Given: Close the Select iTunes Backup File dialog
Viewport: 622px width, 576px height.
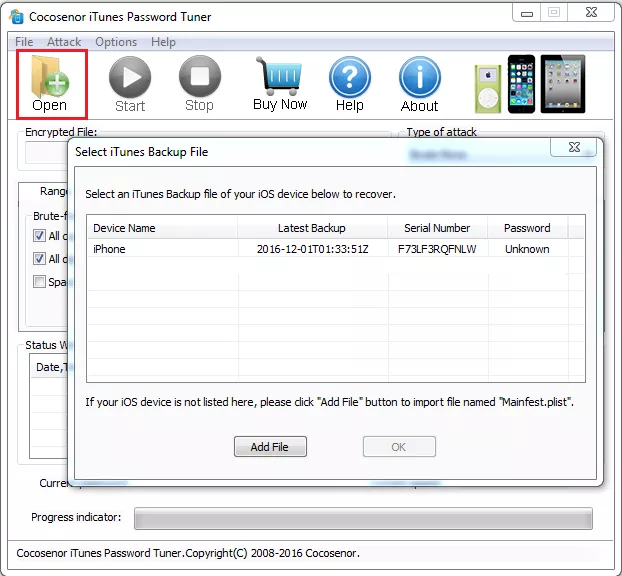Looking at the screenshot, I should 574,147.
